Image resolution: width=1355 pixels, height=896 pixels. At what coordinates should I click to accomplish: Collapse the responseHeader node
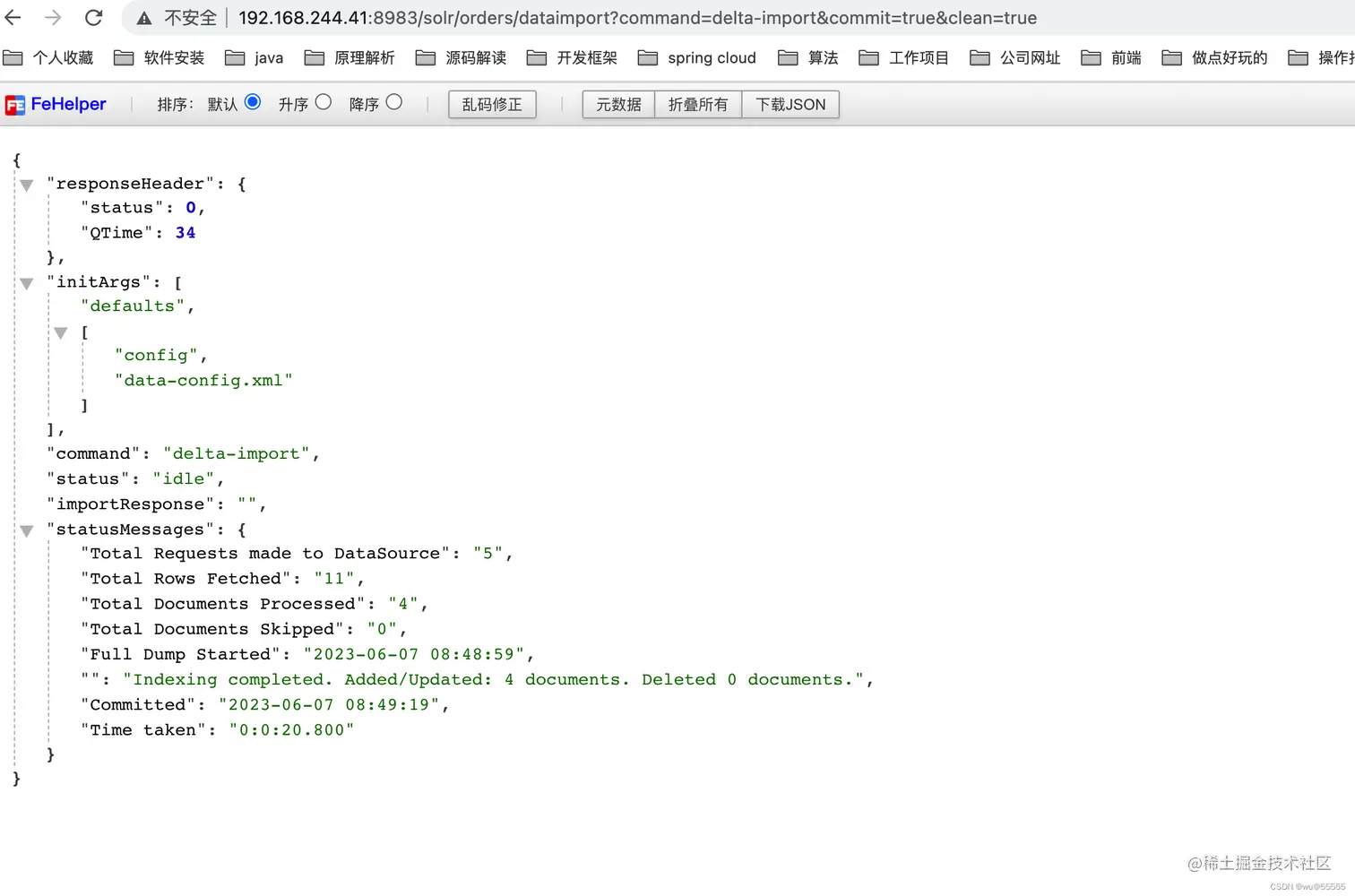27,185
